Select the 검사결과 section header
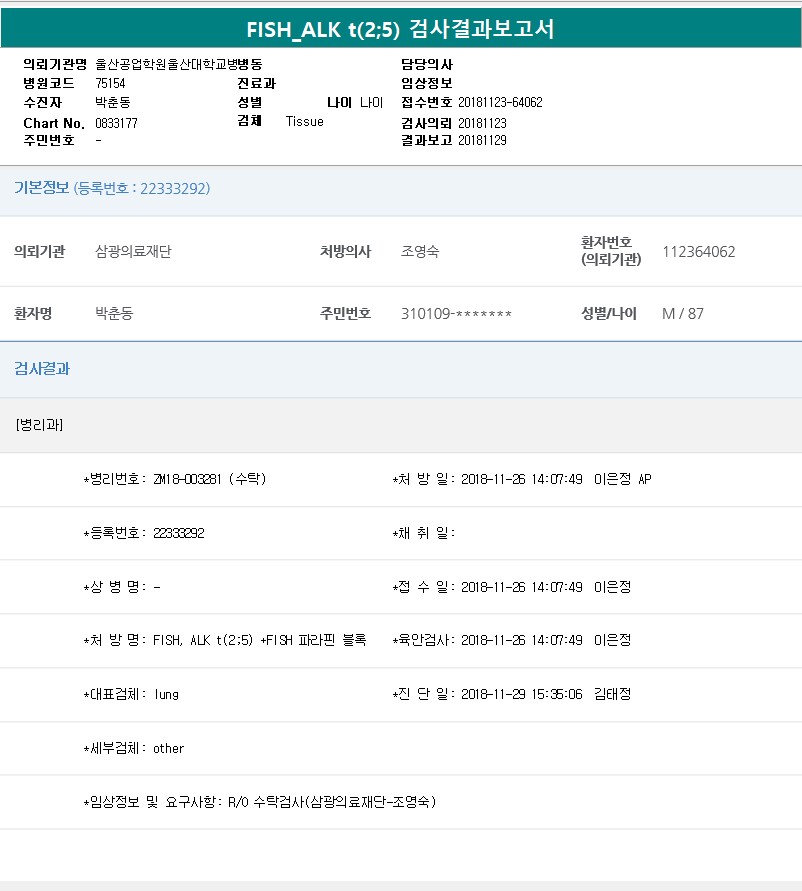Image resolution: width=802 pixels, height=891 pixels. tap(41, 368)
